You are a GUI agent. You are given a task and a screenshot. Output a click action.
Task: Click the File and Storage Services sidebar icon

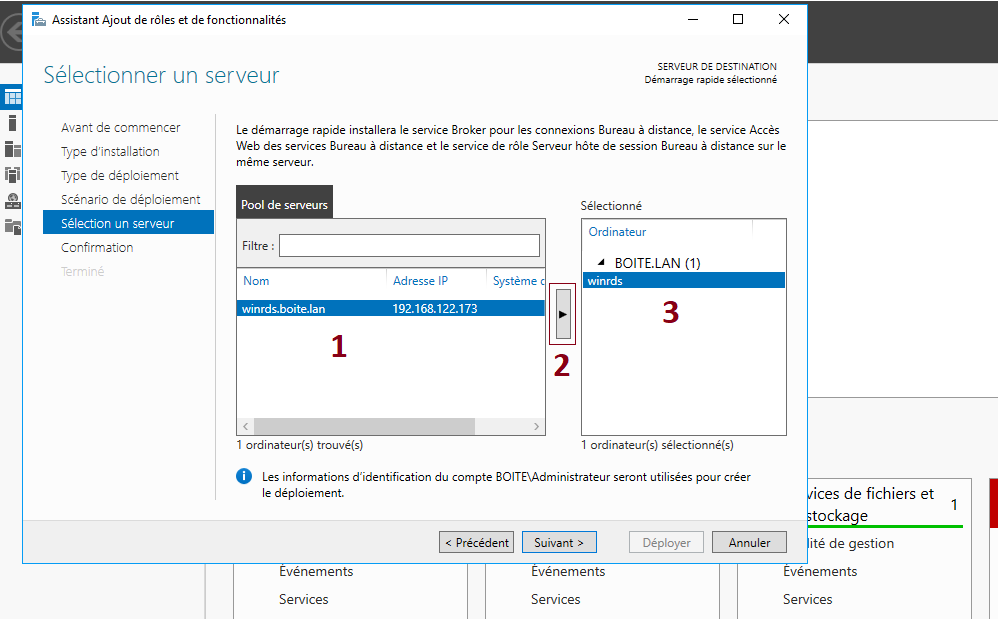(x=12, y=227)
